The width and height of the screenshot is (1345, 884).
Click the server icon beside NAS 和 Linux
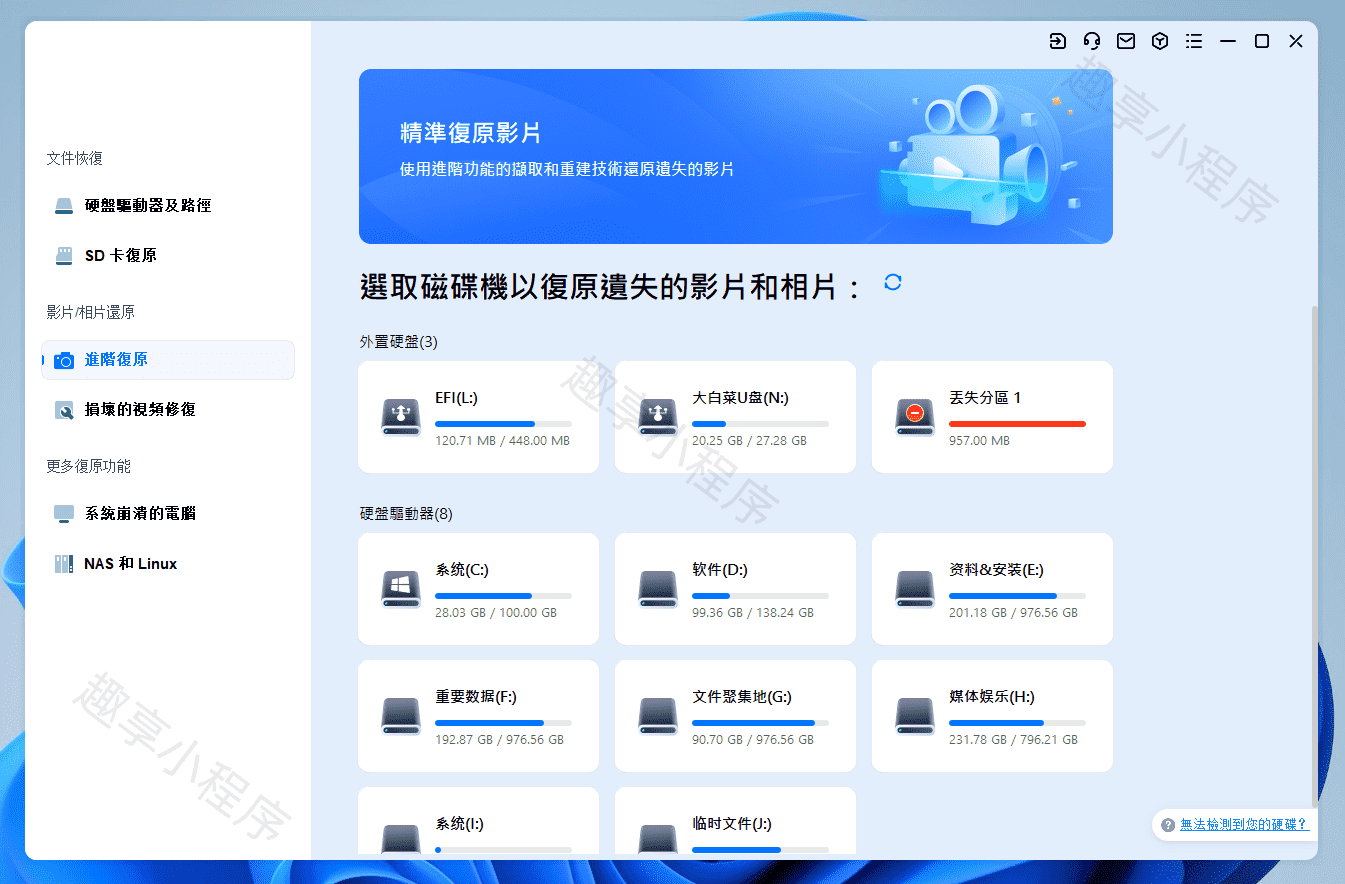(x=64, y=564)
